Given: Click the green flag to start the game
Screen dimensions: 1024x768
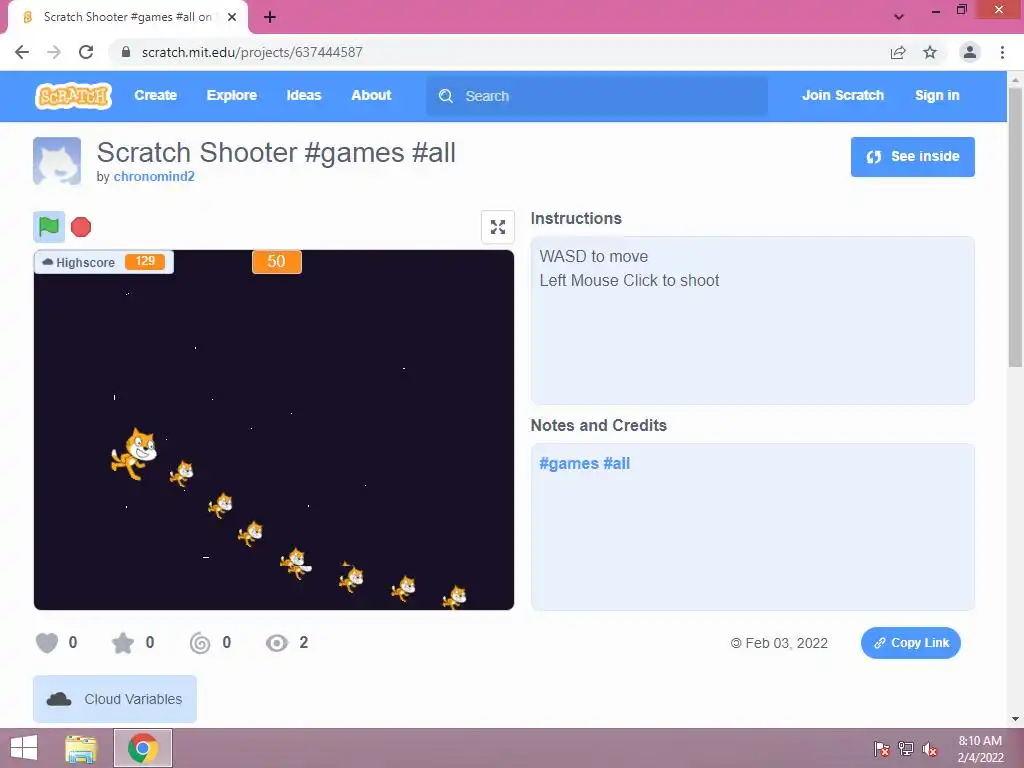Looking at the screenshot, I should coord(49,227).
